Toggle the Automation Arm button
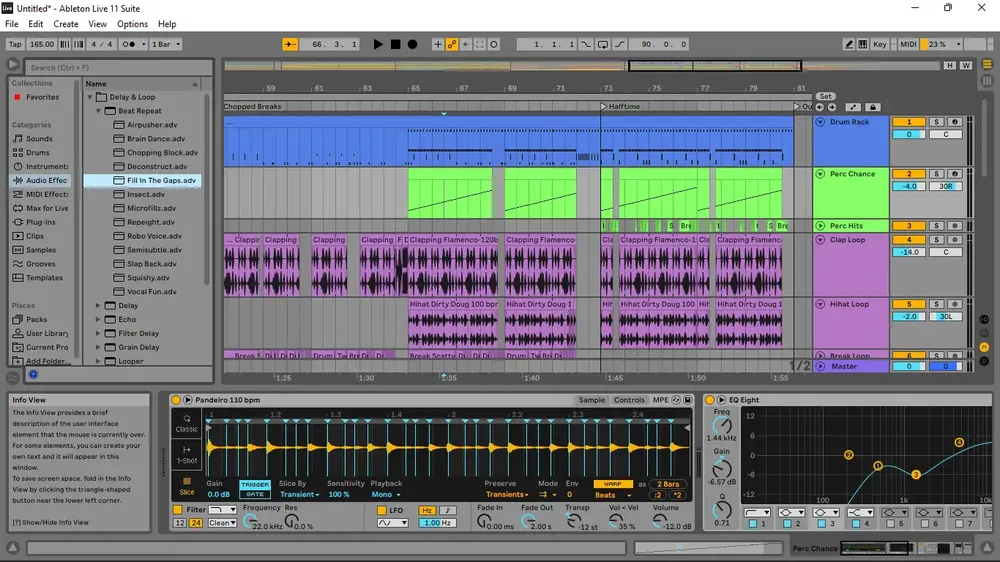Screen dimensions: 1000x562 tap(452, 44)
